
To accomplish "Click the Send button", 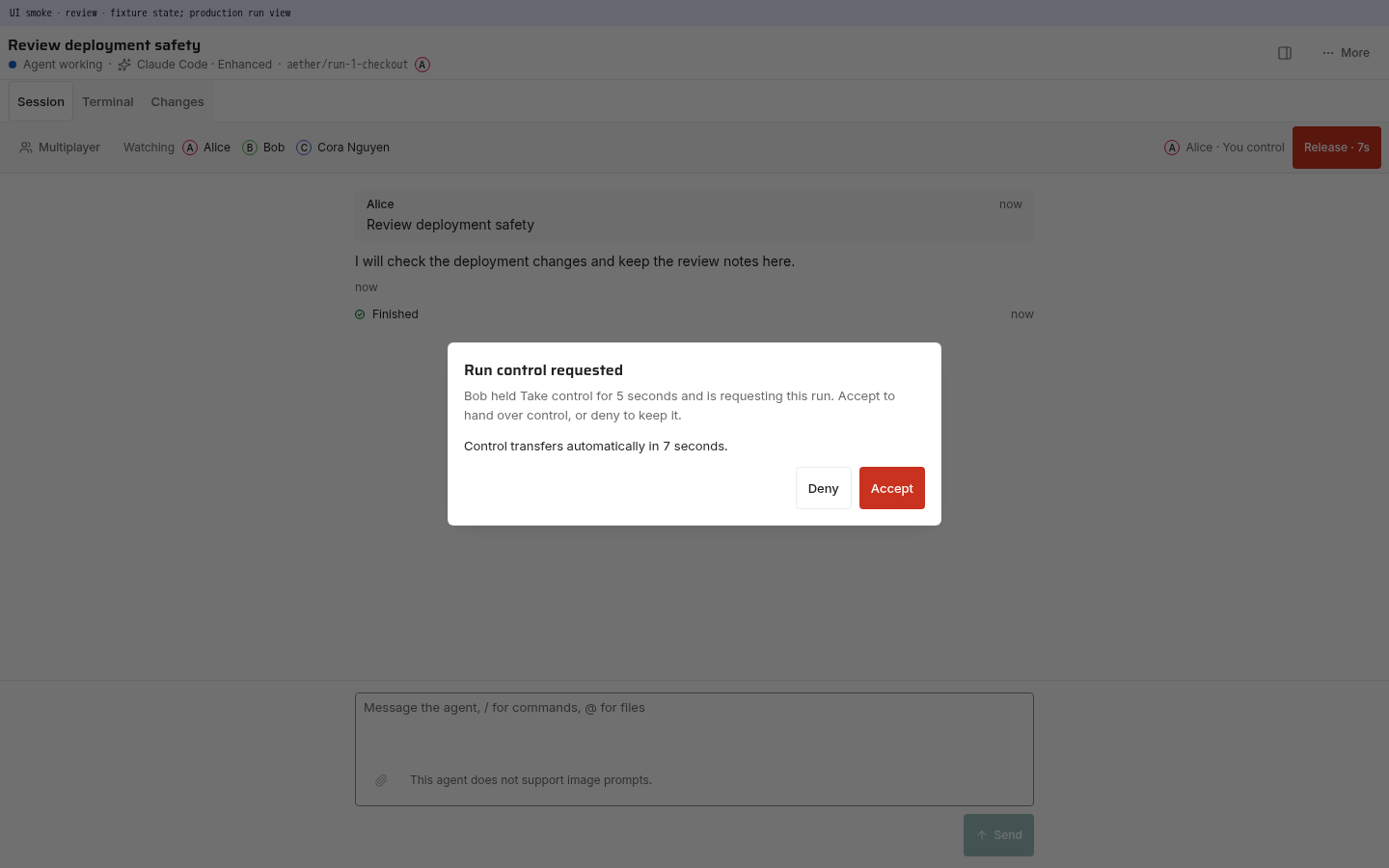I will [998, 835].
